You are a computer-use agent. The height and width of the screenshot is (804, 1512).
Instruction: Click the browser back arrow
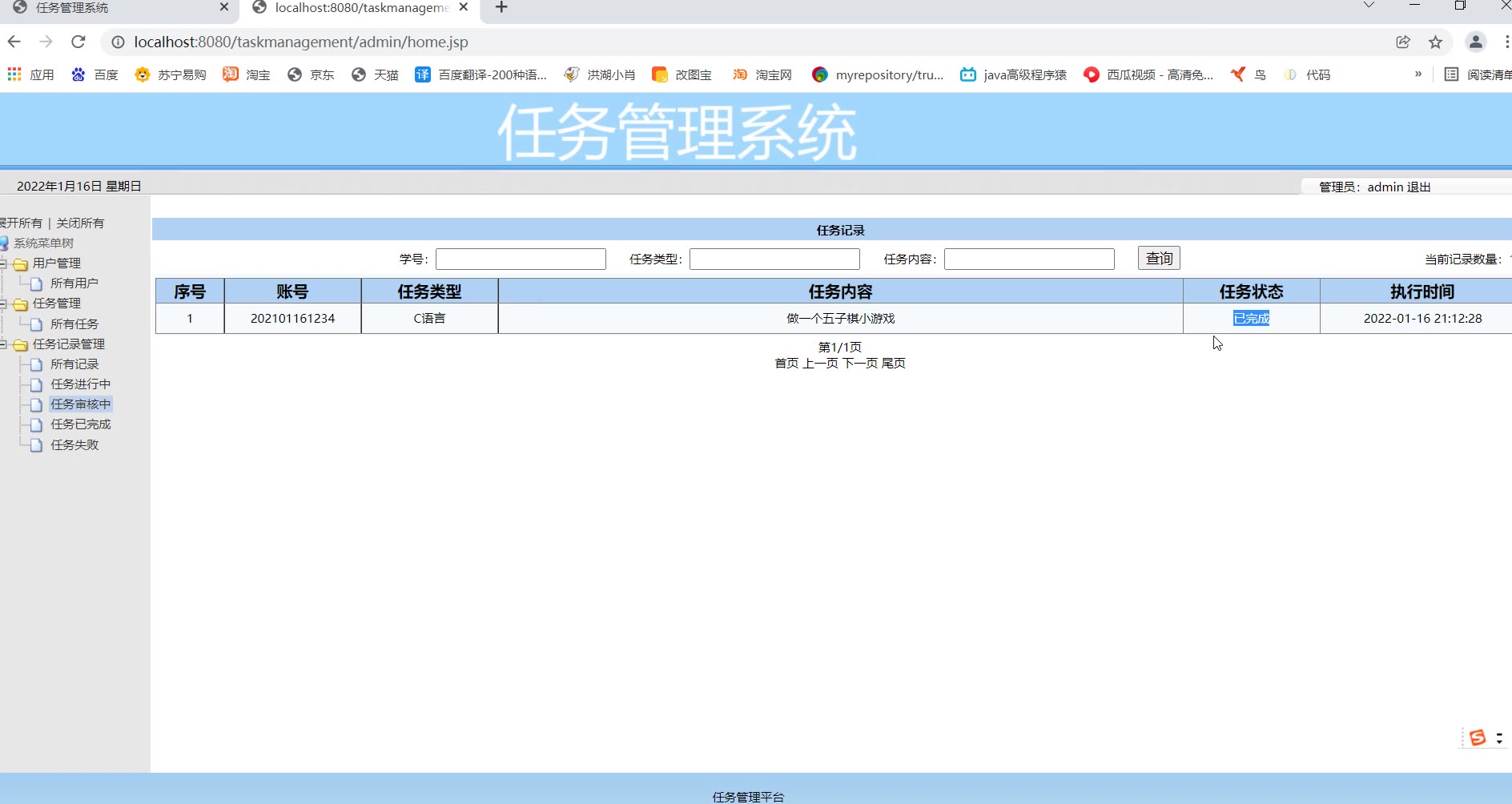tap(14, 42)
